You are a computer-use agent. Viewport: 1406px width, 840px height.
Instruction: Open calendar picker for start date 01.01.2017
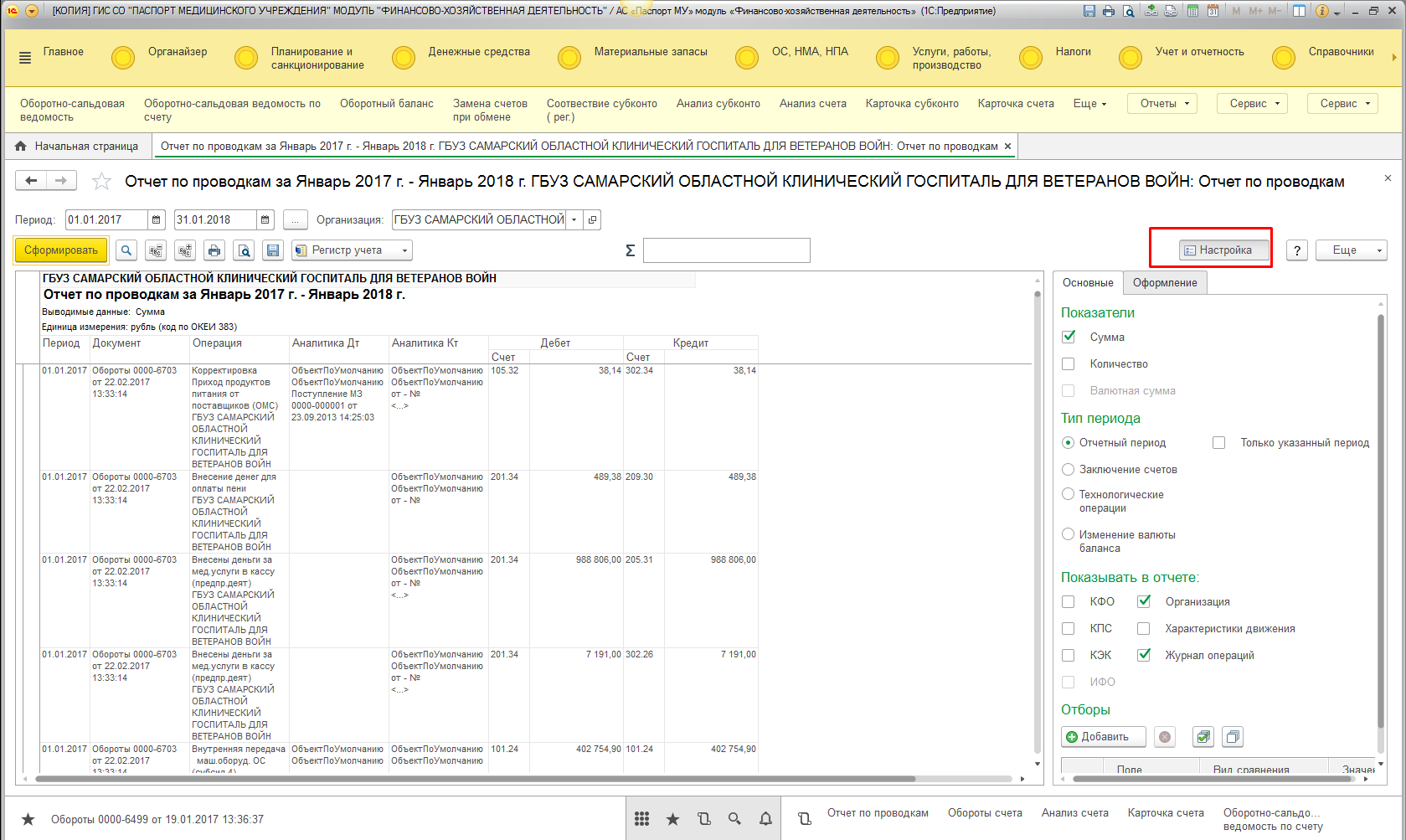point(156,219)
